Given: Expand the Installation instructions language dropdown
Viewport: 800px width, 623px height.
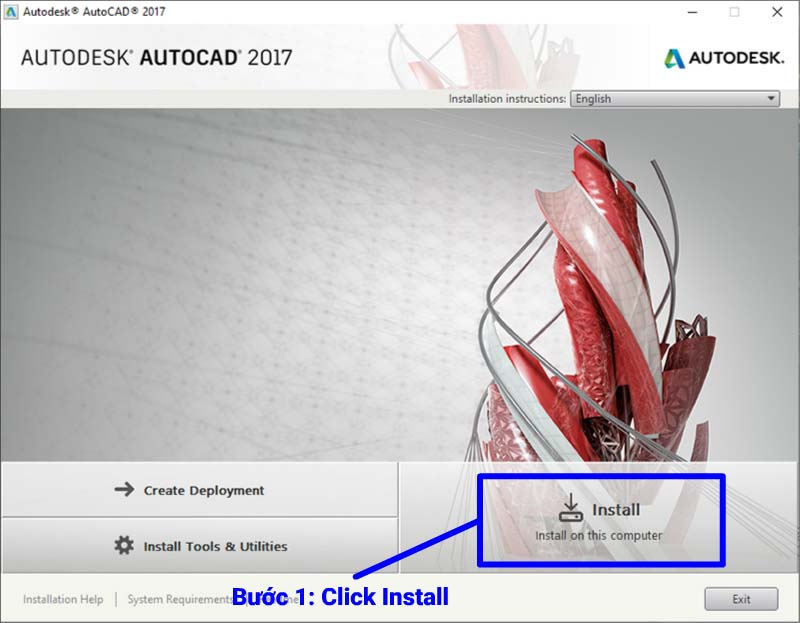Looking at the screenshot, I should click(674, 98).
